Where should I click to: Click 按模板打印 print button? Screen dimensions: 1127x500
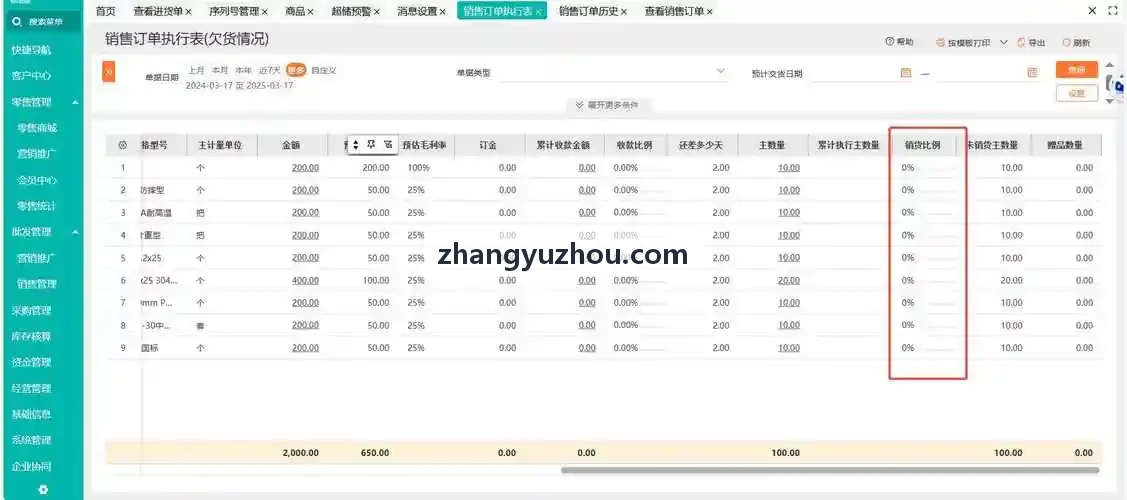coord(964,43)
